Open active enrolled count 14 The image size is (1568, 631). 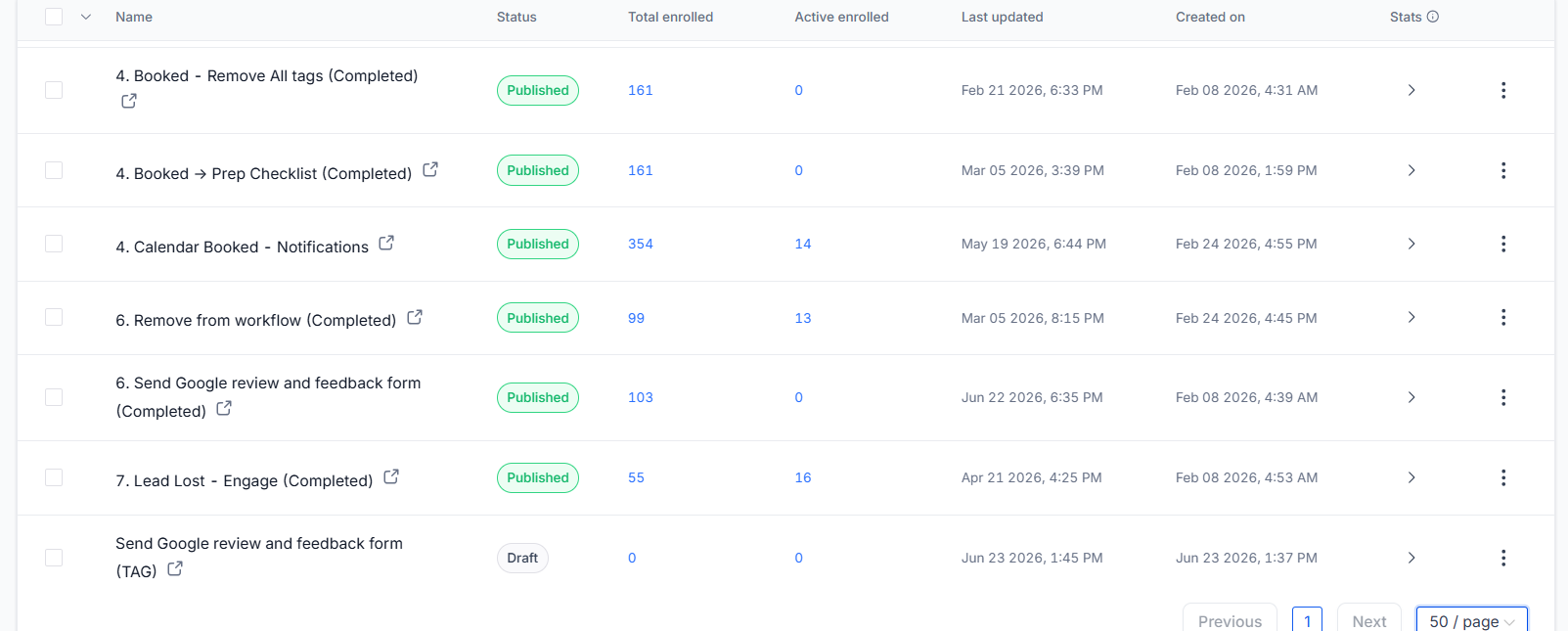pos(803,244)
